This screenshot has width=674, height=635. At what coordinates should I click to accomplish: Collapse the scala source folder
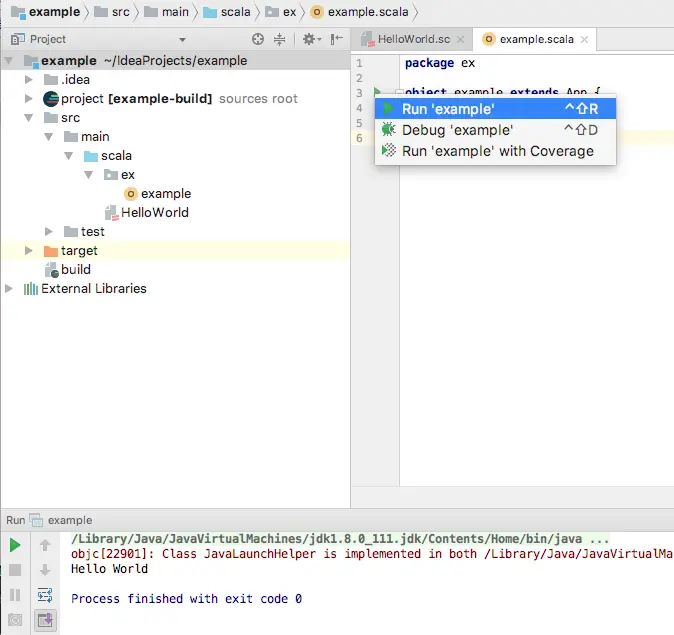coord(69,156)
